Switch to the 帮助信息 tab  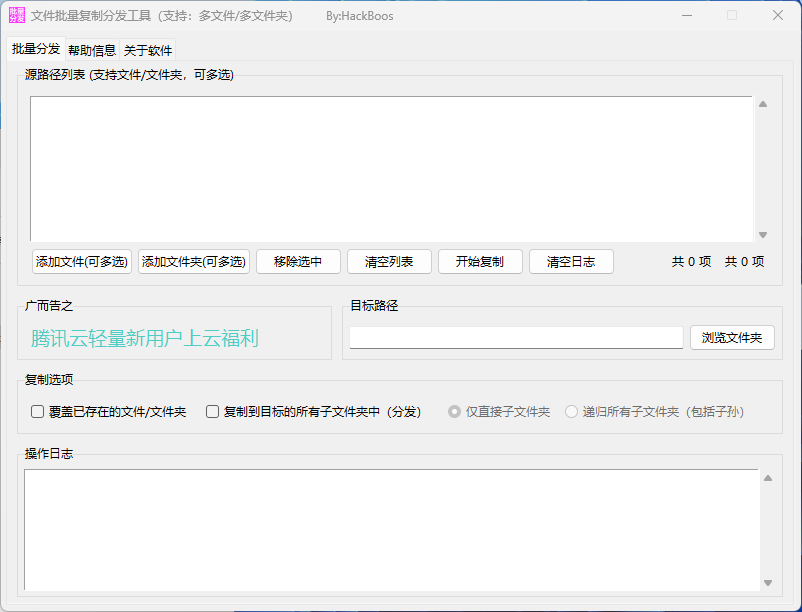pyautogui.click(x=92, y=48)
